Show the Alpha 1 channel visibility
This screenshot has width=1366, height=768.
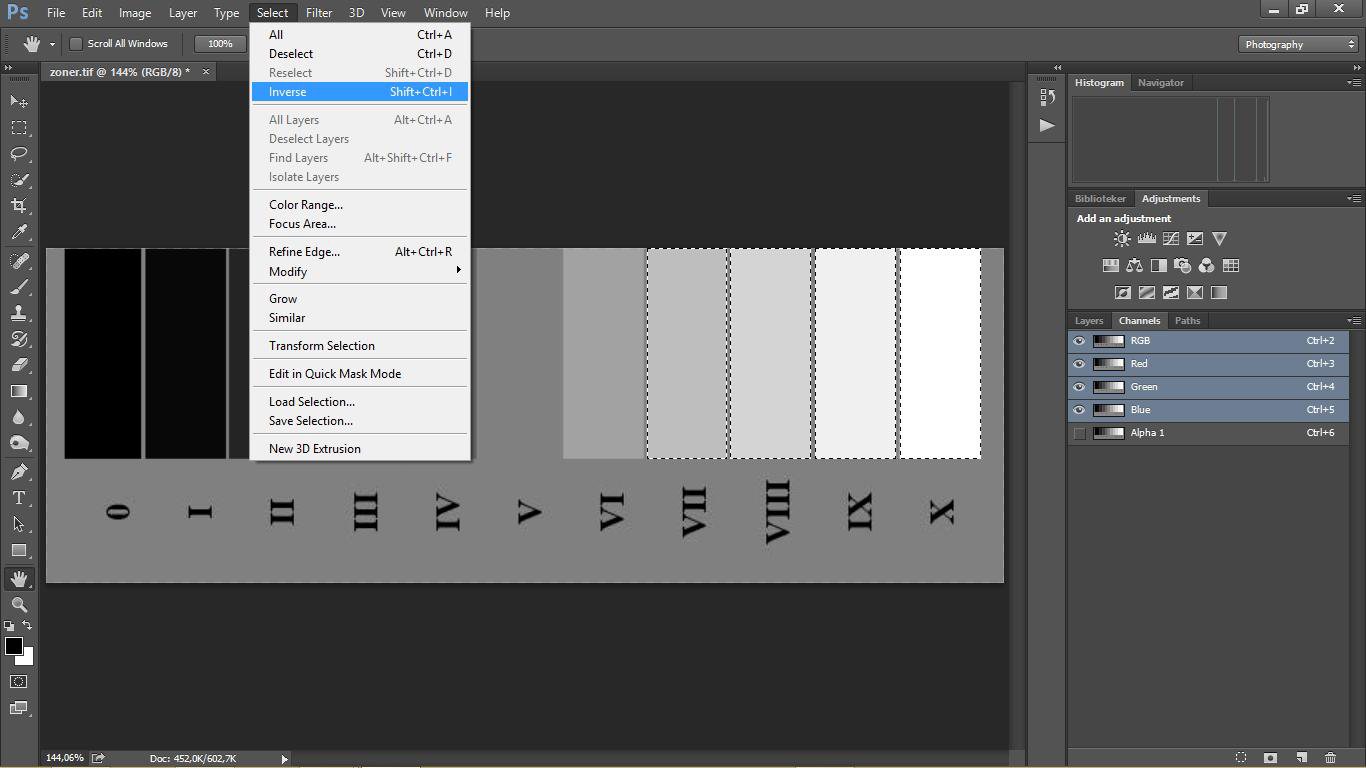[x=1079, y=433]
